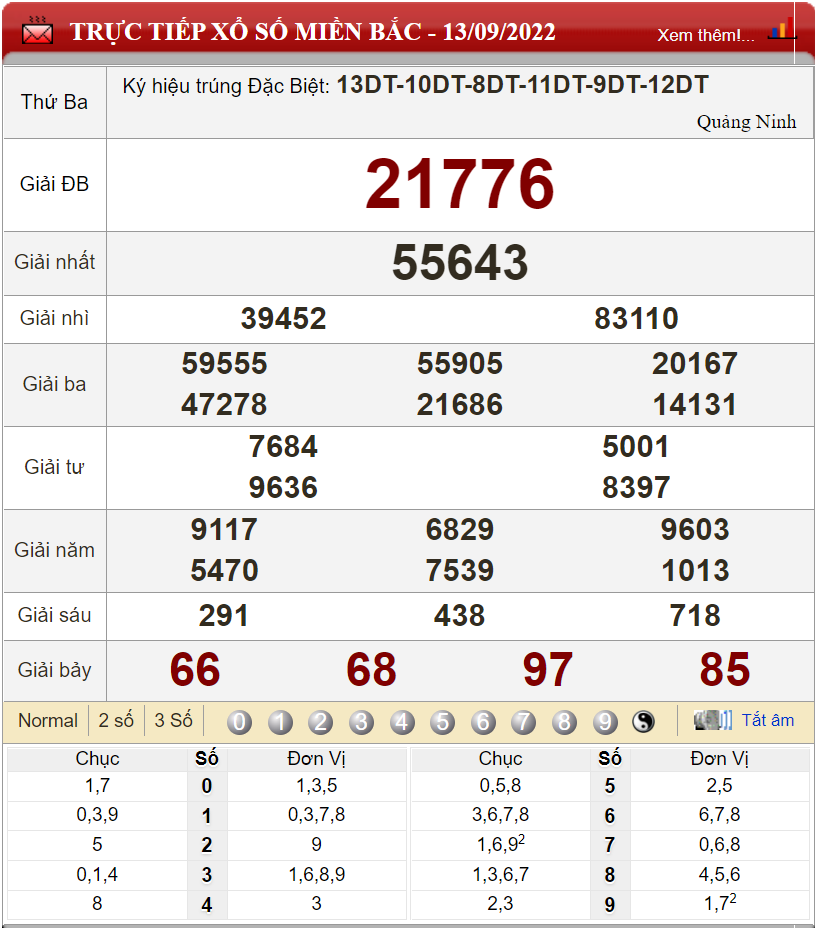
Task: Select the digit 7 filter ball
Action: pyautogui.click(x=523, y=722)
